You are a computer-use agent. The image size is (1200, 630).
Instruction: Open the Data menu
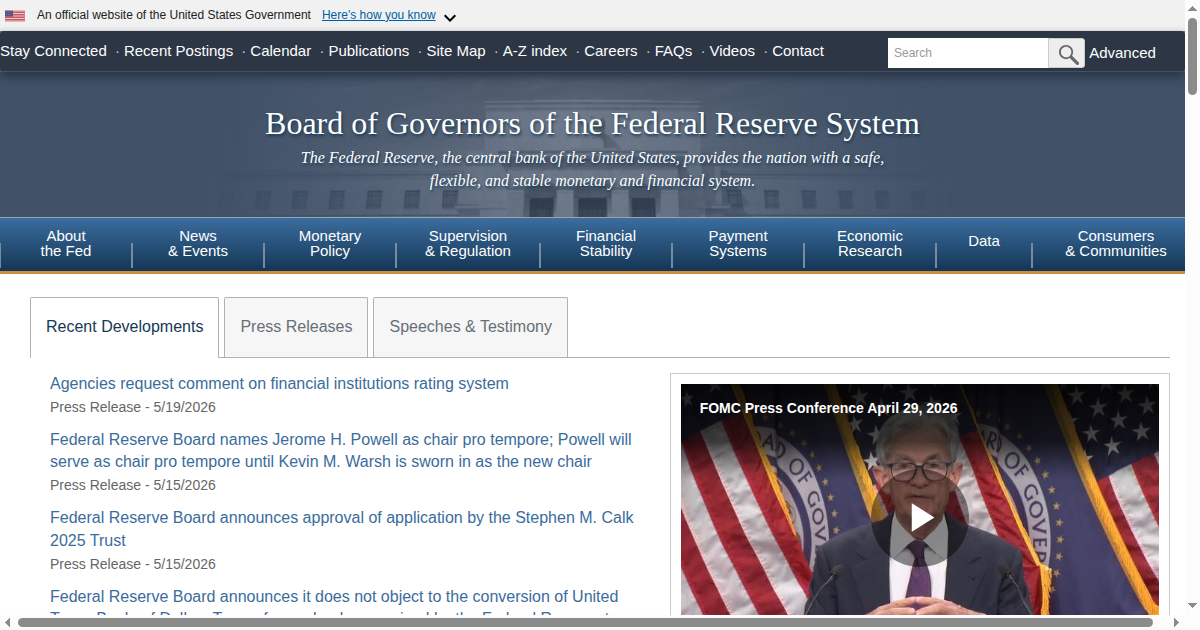click(984, 241)
